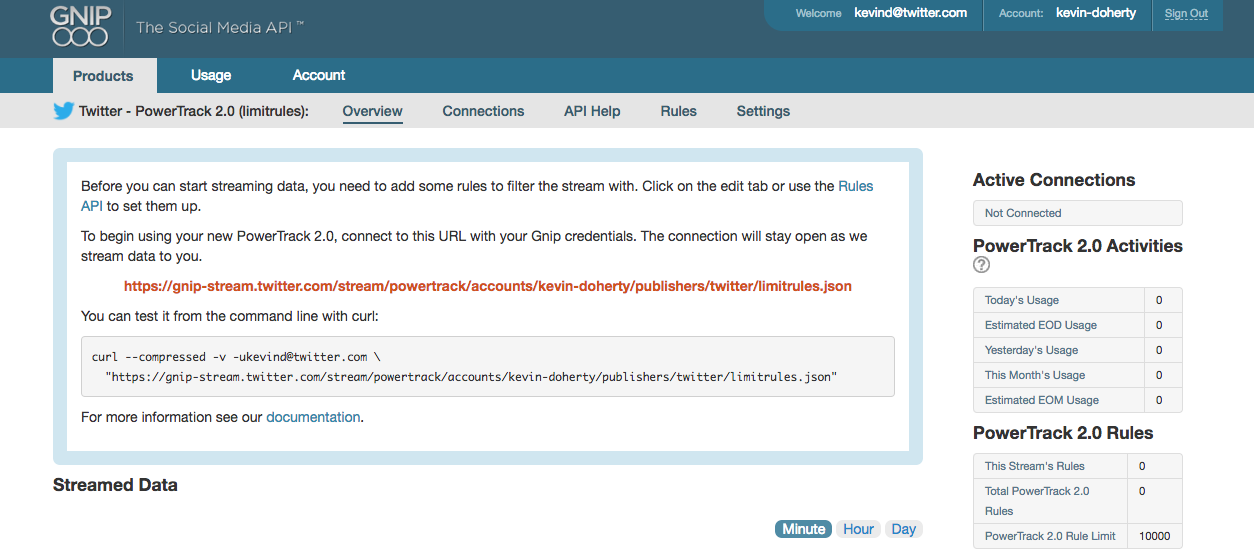The width and height of the screenshot is (1254, 559).
Task: Click the Twitter bird icon beside PowerTrack
Action: 64,111
